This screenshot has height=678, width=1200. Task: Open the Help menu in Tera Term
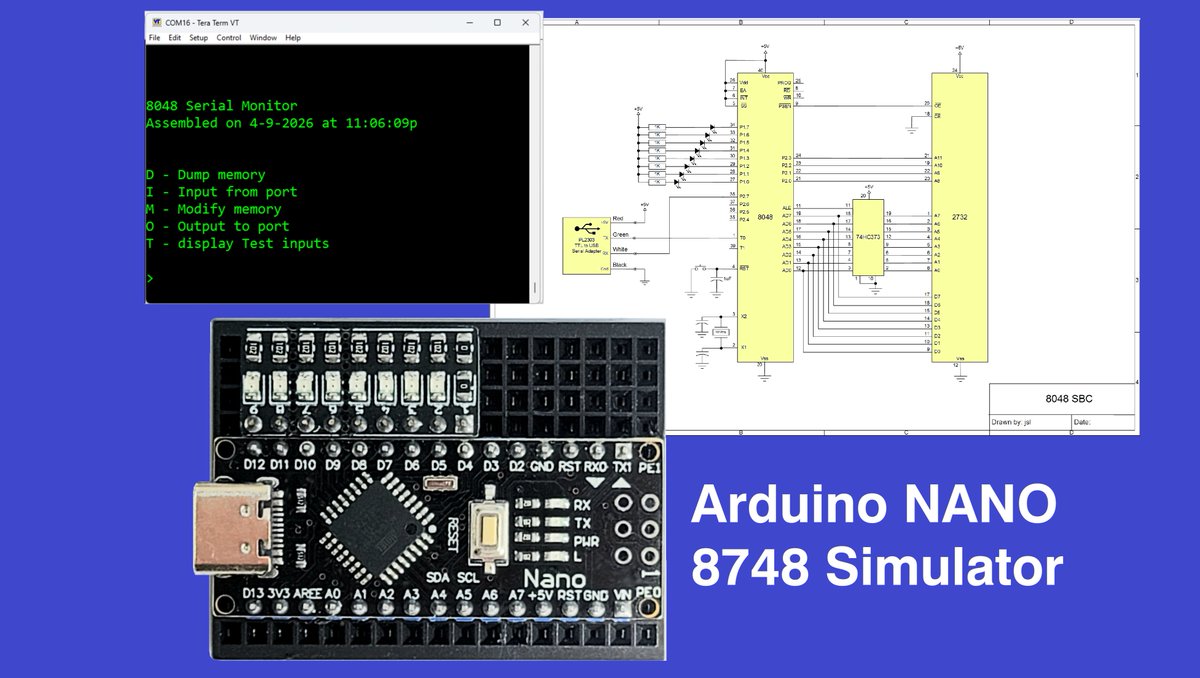point(293,38)
